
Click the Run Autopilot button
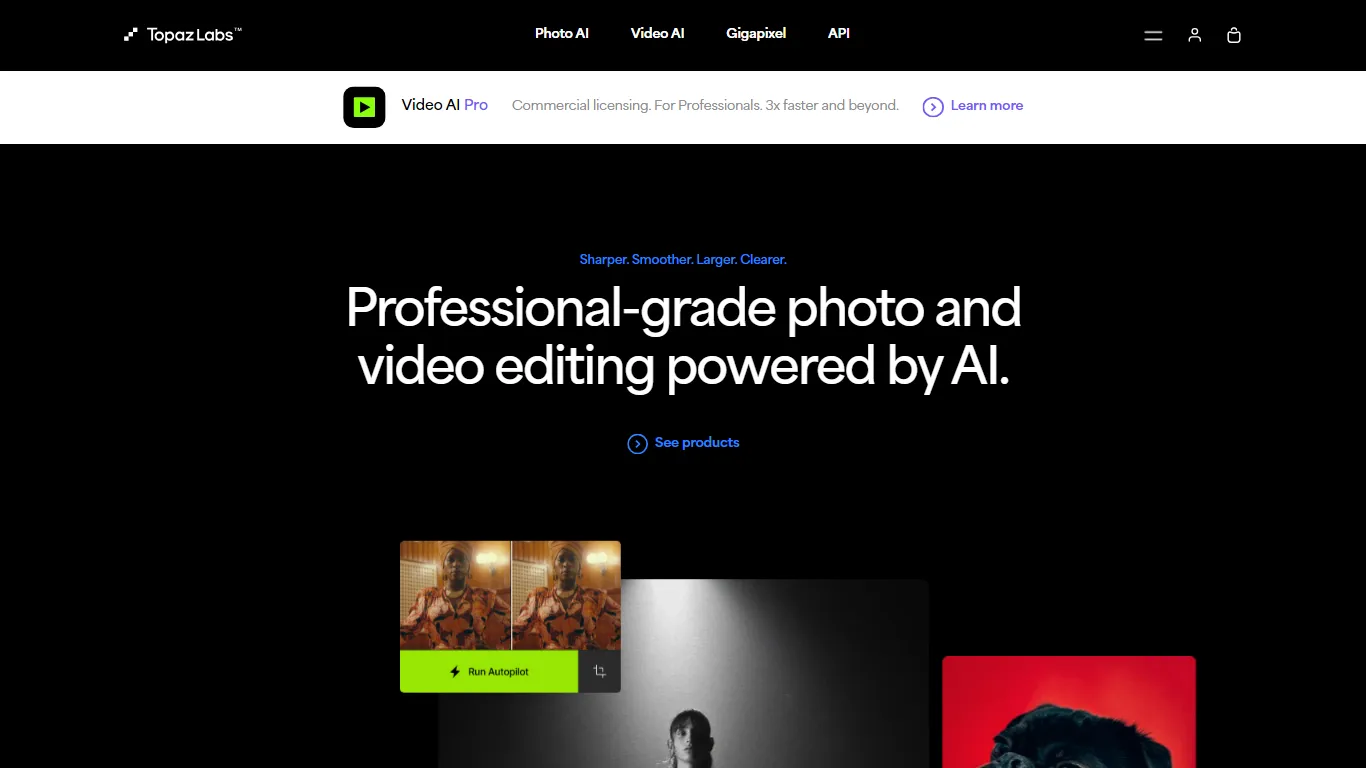[x=489, y=672]
